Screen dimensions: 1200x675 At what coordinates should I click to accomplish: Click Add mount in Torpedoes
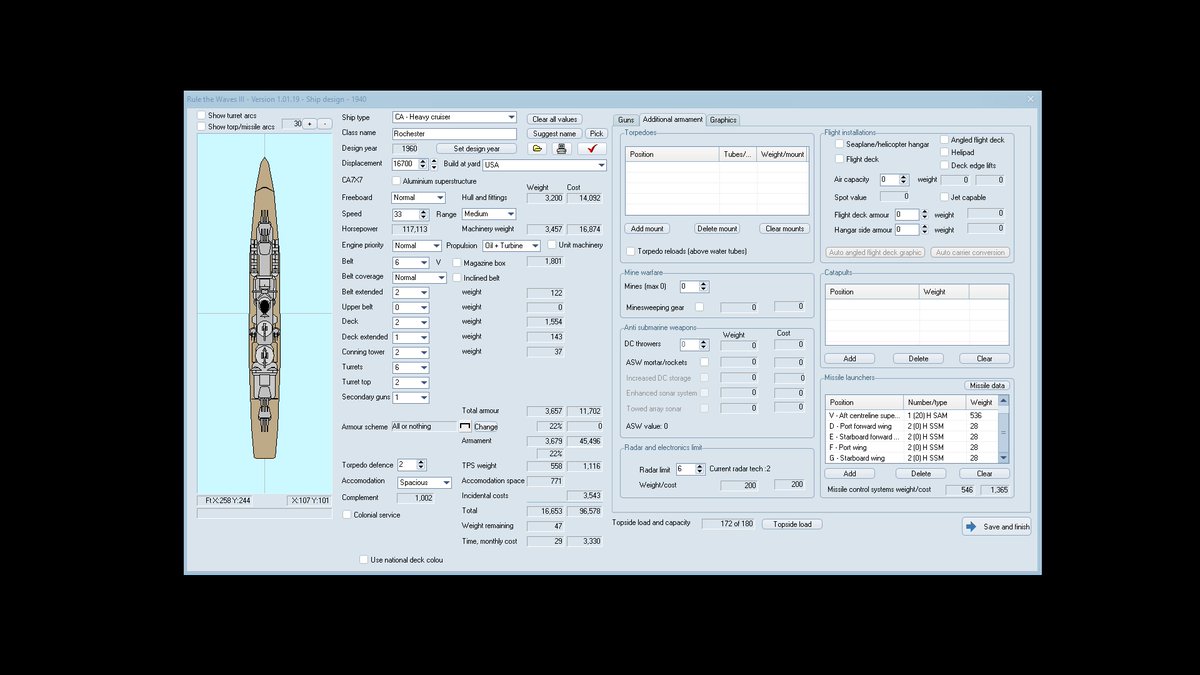pos(648,229)
